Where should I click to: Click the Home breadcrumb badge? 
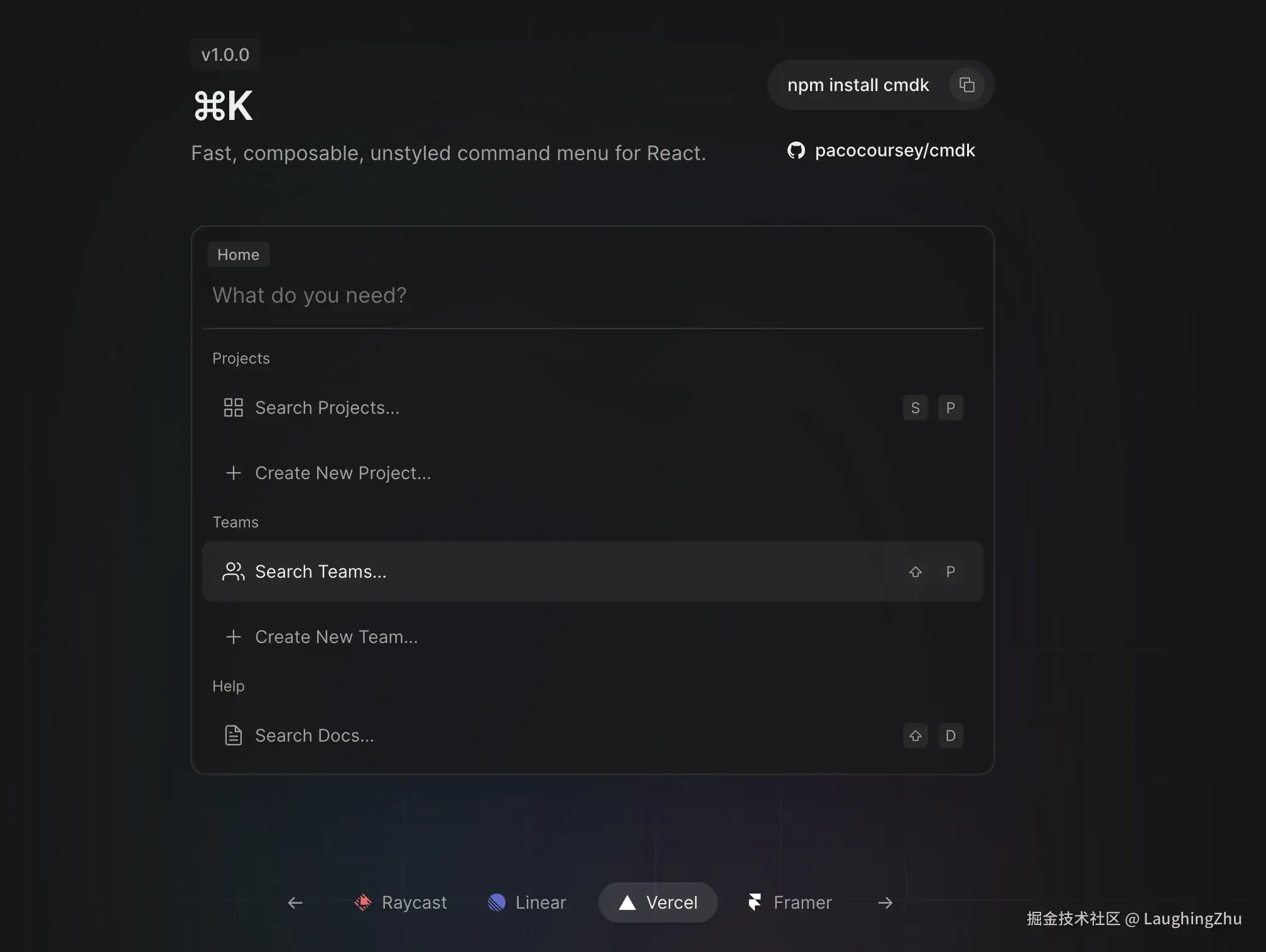(x=238, y=254)
